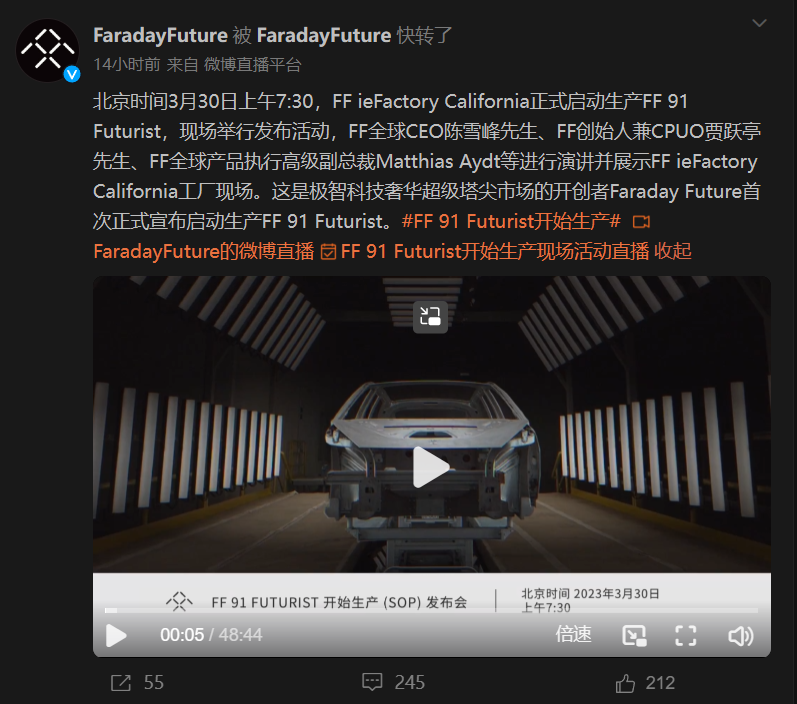The height and width of the screenshot is (704, 797).
Task: Open the first FaradayFuture username link
Action: tap(160, 36)
